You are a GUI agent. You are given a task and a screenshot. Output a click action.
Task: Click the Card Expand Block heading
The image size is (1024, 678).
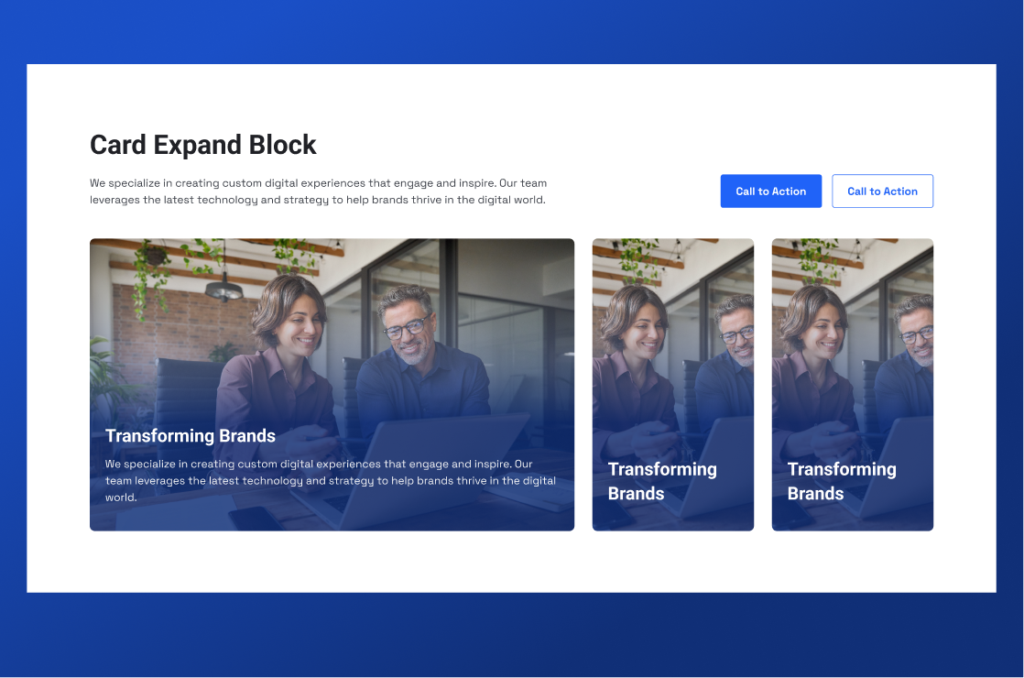(203, 145)
